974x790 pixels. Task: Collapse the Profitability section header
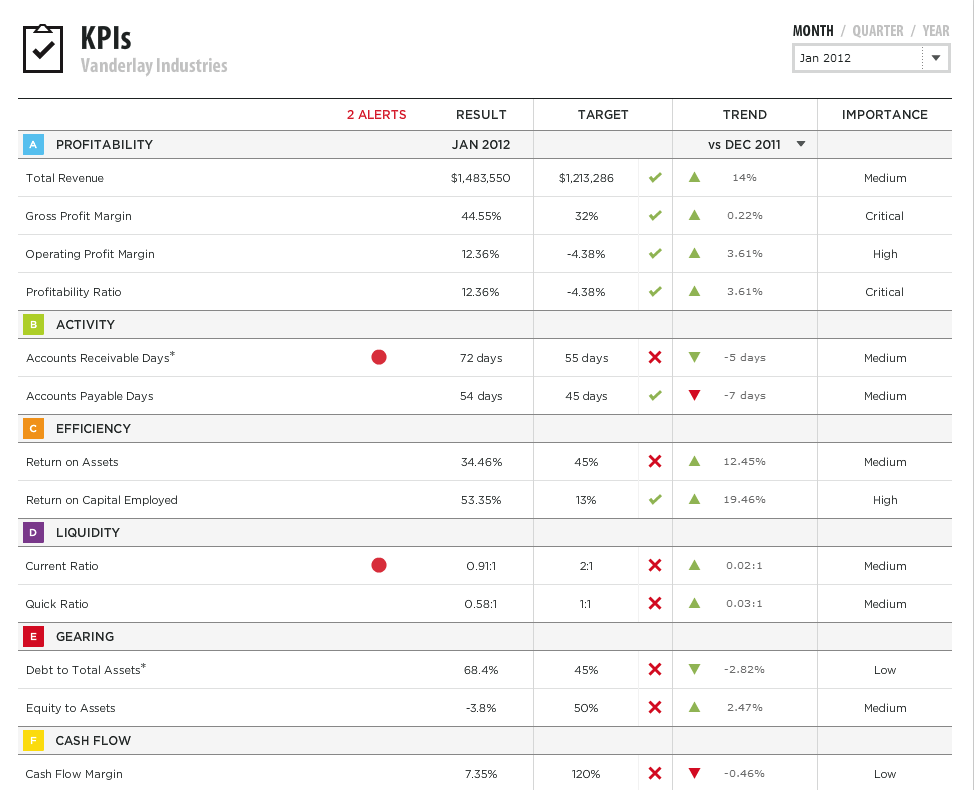click(x=104, y=144)
